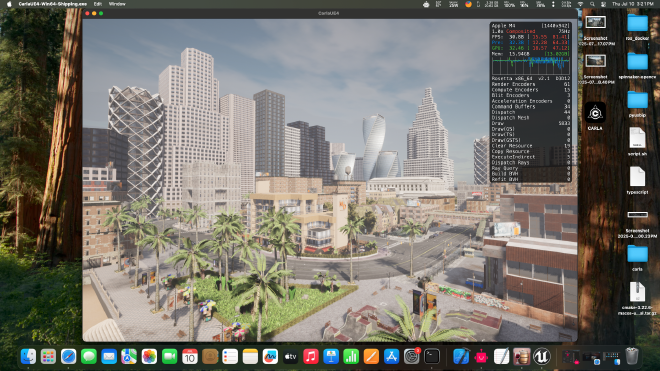The image size is (660, 371).
Task: Click the Wi-Fi status icon in the menu bar
Action: tap(580, 4)
